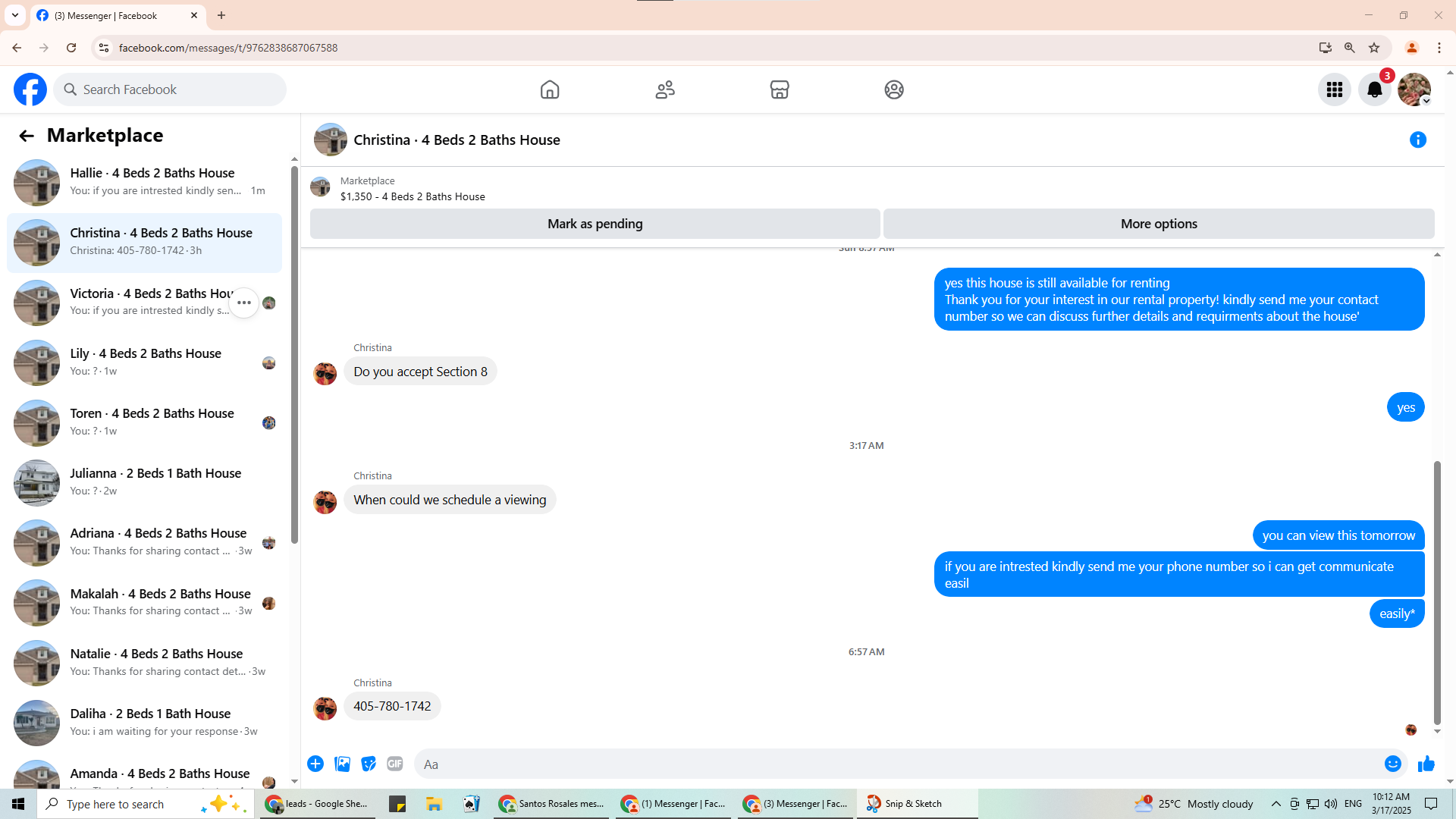Viewport: 1456px width, 819px height.
Task: Select Christina's conversation in the list
Action: click(144, 243)
